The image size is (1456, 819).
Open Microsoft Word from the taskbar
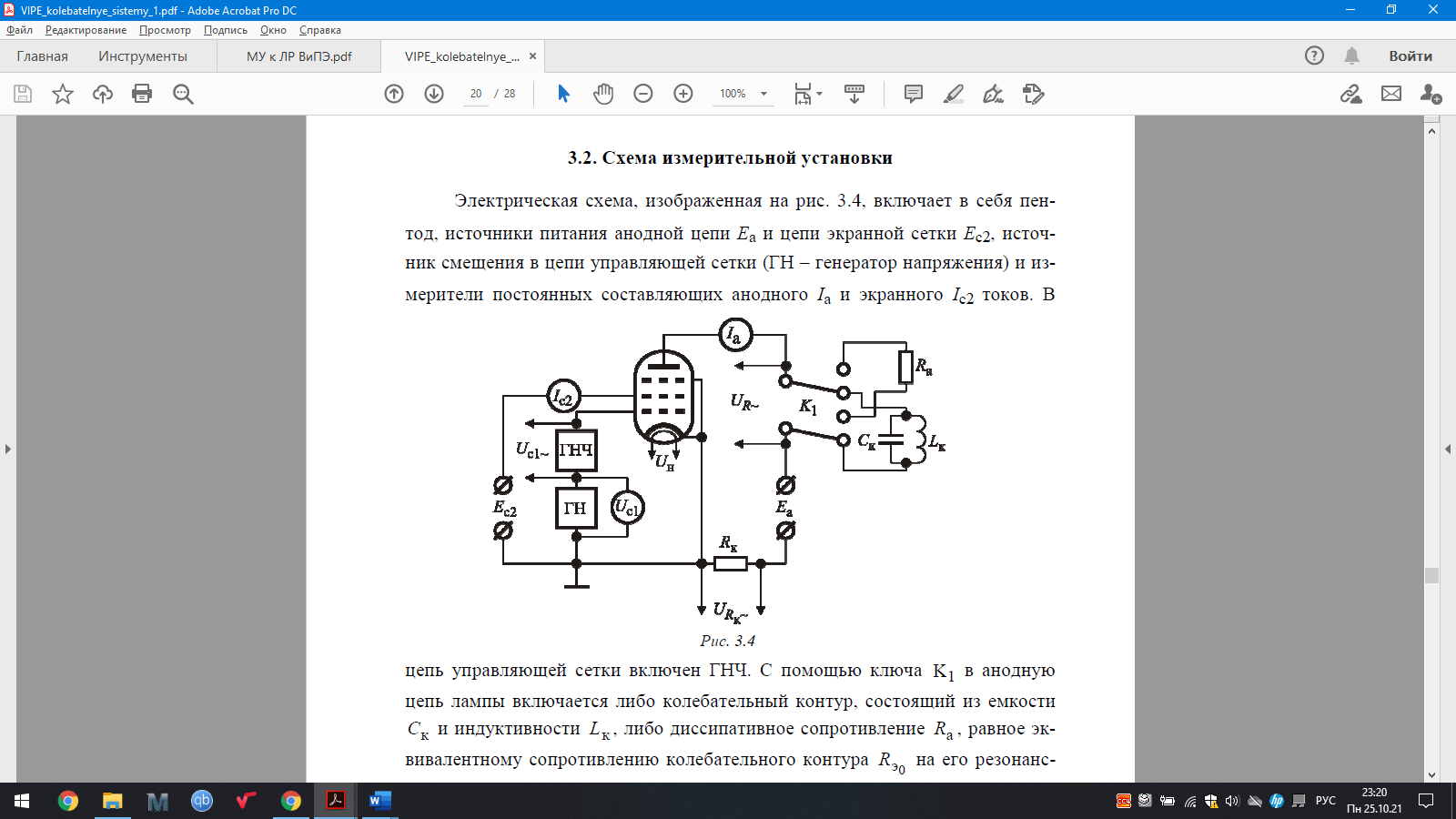point(380,801)
